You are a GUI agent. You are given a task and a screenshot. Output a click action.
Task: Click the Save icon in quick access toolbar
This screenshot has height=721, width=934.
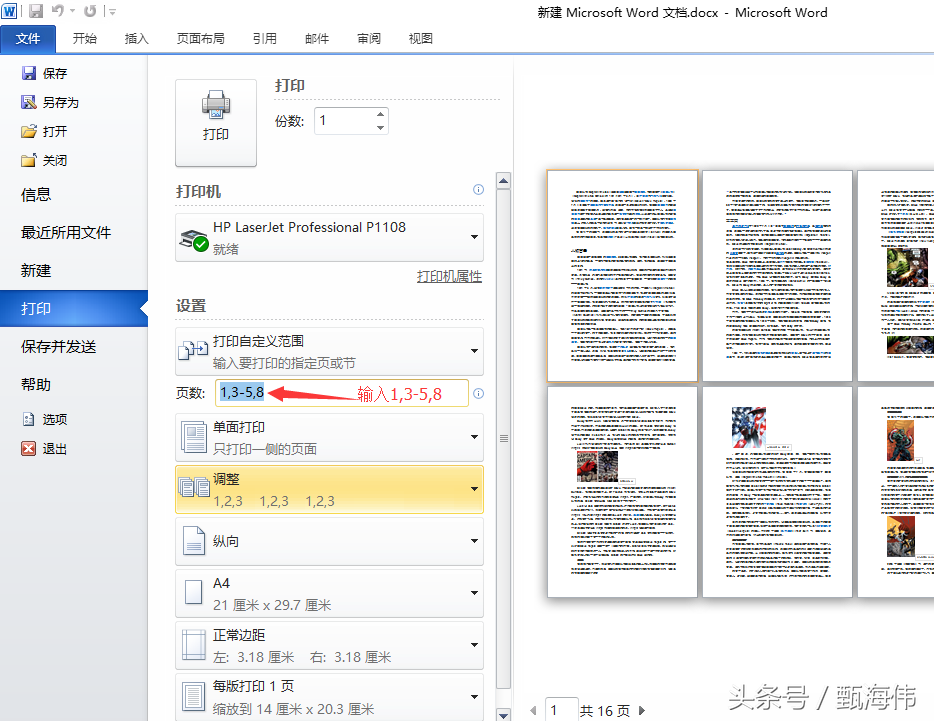(36, 11)
